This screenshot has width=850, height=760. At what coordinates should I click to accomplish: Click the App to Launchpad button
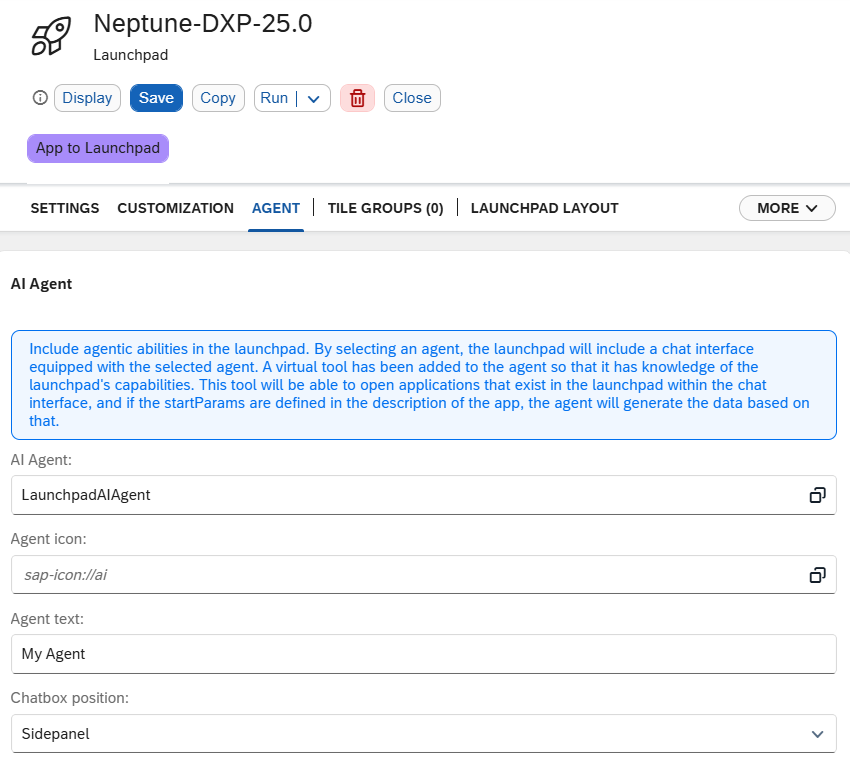[98, 148]
